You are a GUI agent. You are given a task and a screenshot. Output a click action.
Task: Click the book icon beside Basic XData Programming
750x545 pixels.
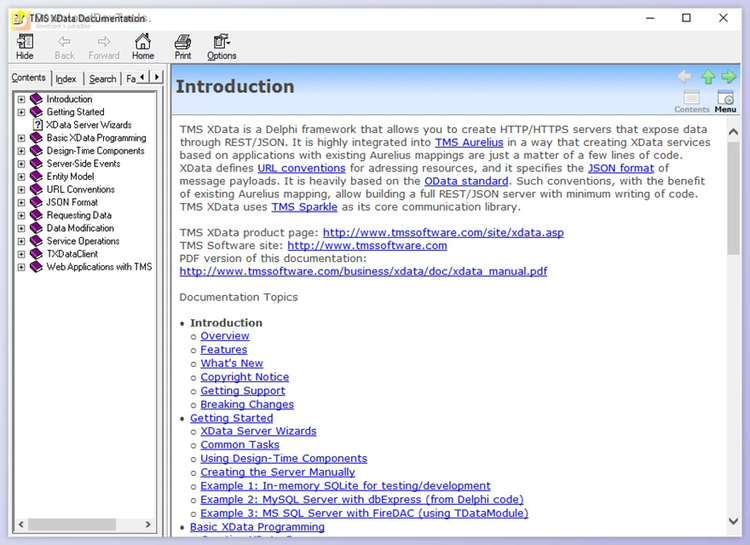click(x=36, y=138)
